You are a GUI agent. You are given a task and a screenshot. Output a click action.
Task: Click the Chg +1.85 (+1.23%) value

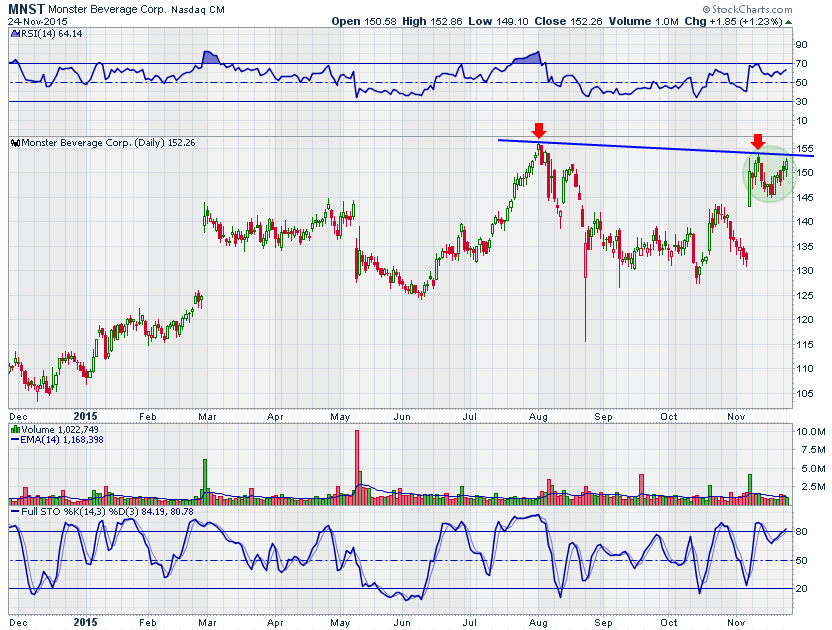click(745, 22)
